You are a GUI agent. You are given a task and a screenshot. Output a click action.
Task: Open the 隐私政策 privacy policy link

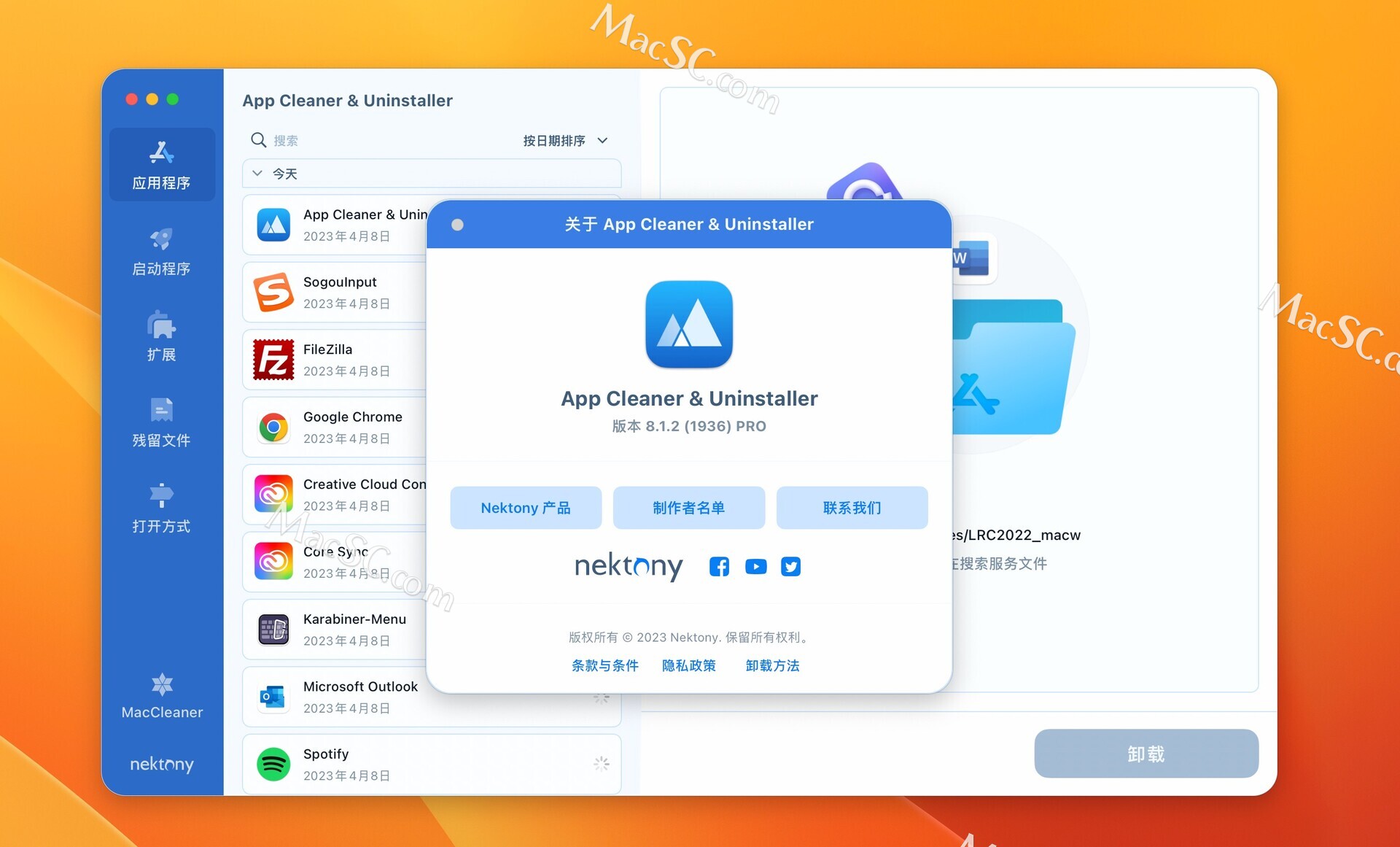pos(689,665)
